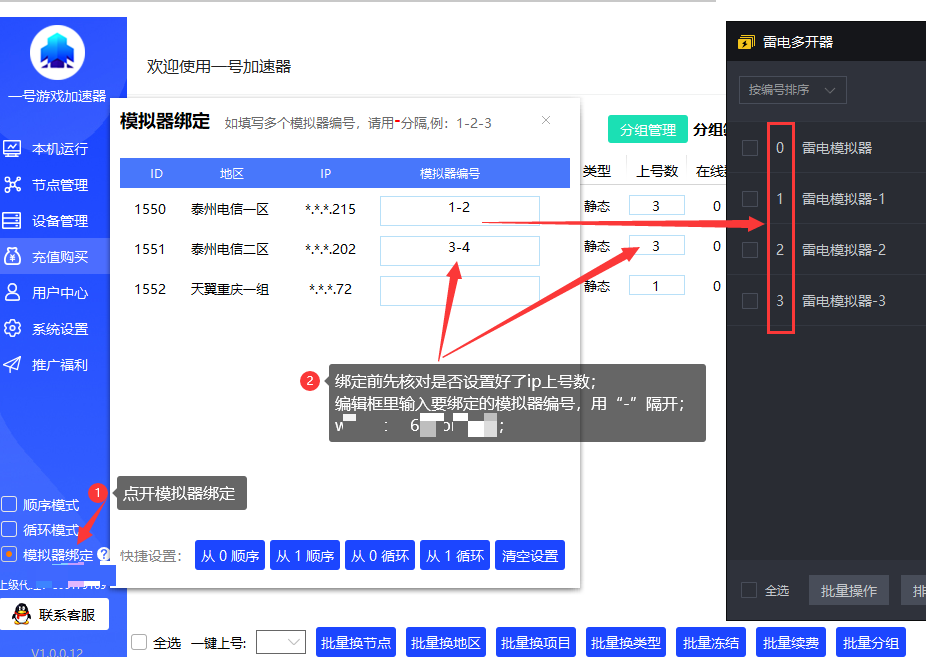Click the green 分组管理 button
This screenshot has height=657, width=937.
coord(648,129)
